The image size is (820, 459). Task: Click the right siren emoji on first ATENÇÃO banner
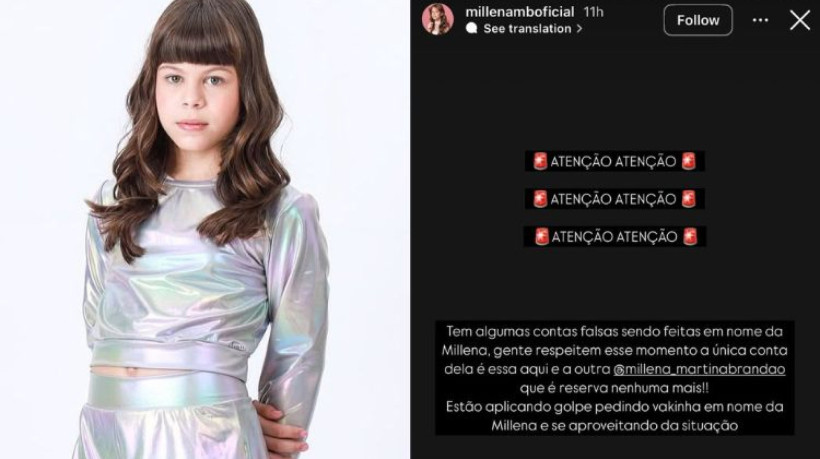689,161
